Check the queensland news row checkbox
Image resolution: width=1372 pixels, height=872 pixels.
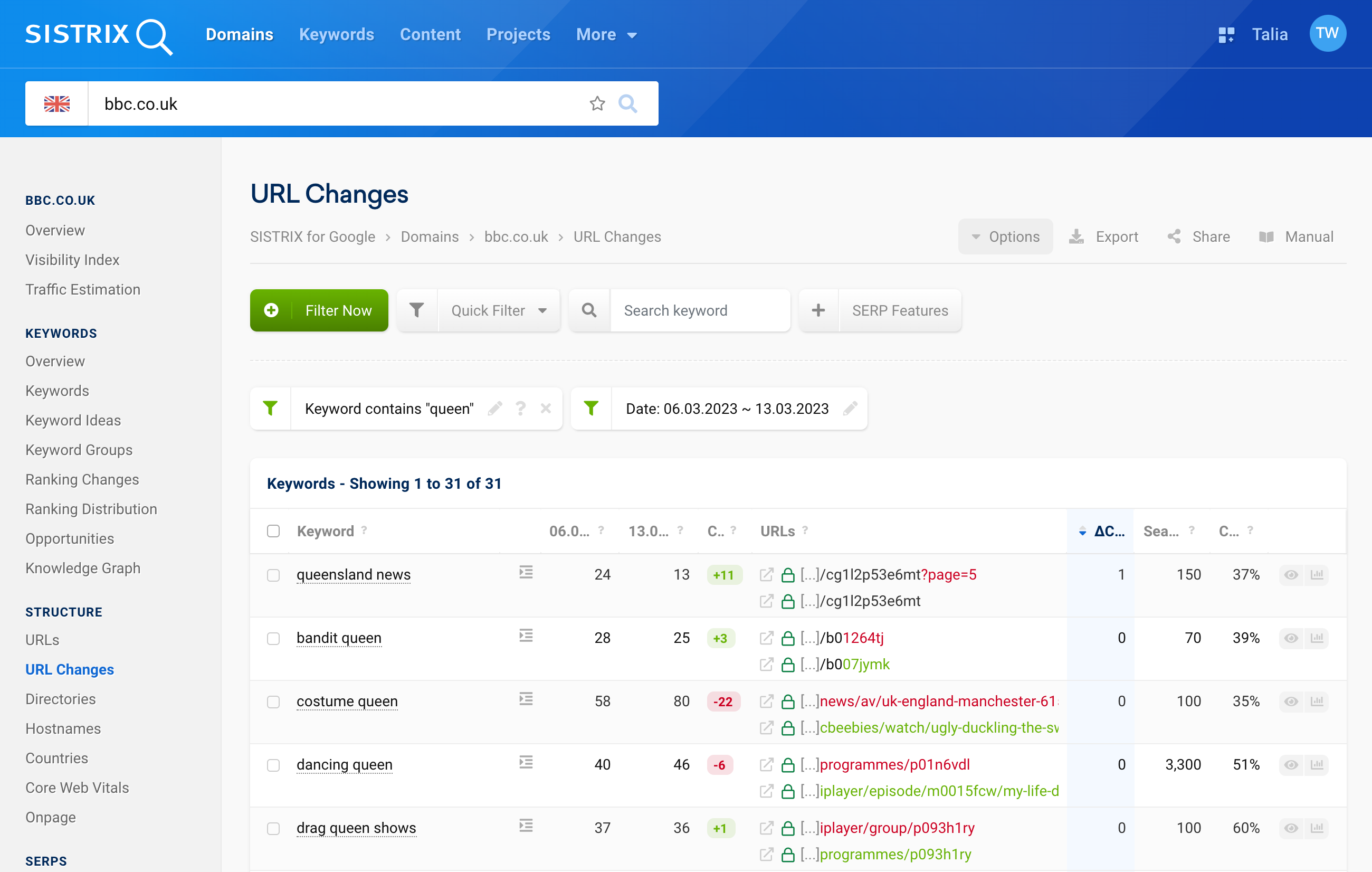point(273,575)
